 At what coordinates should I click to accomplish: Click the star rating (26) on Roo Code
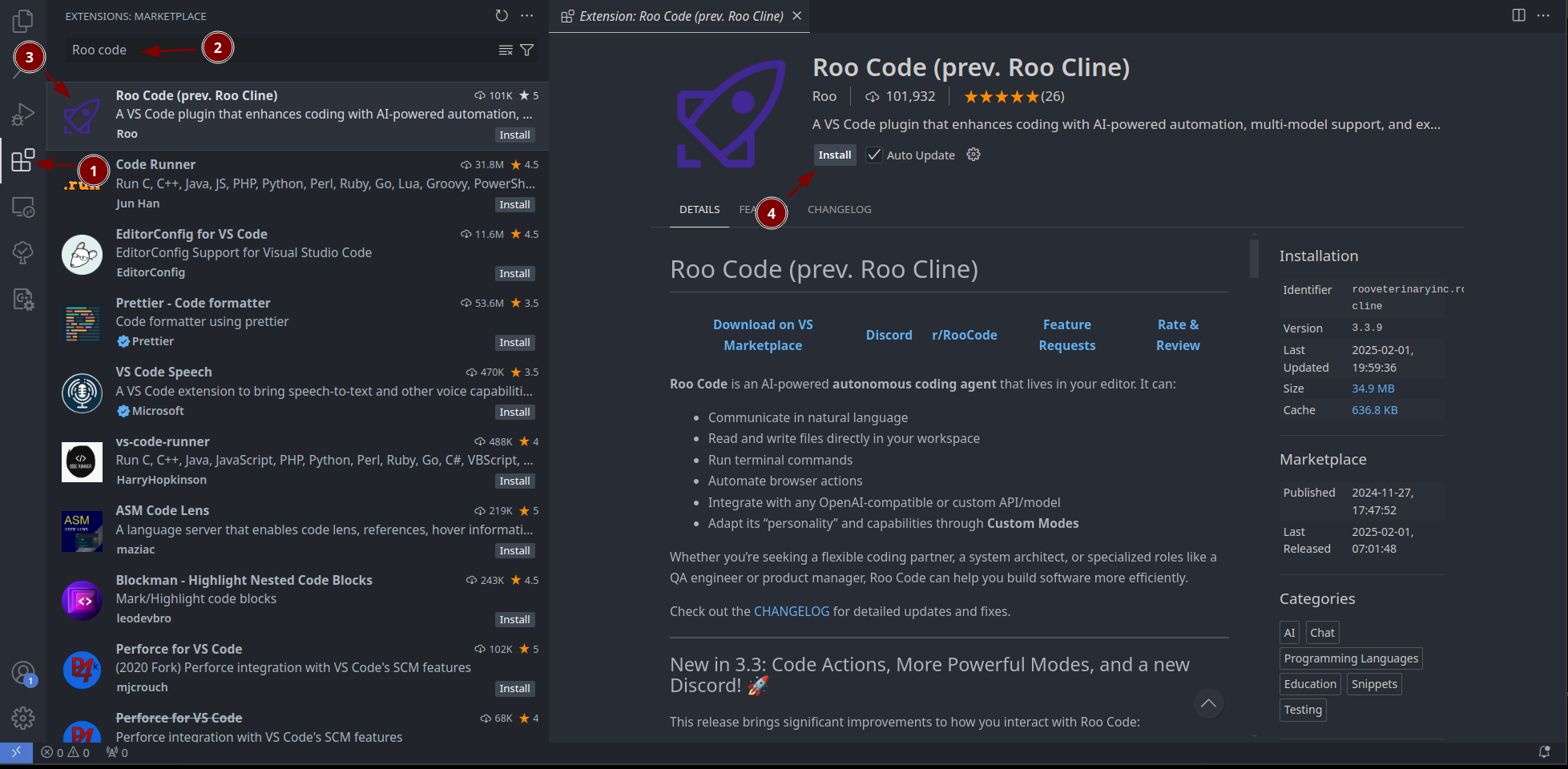click(1014, 96)
